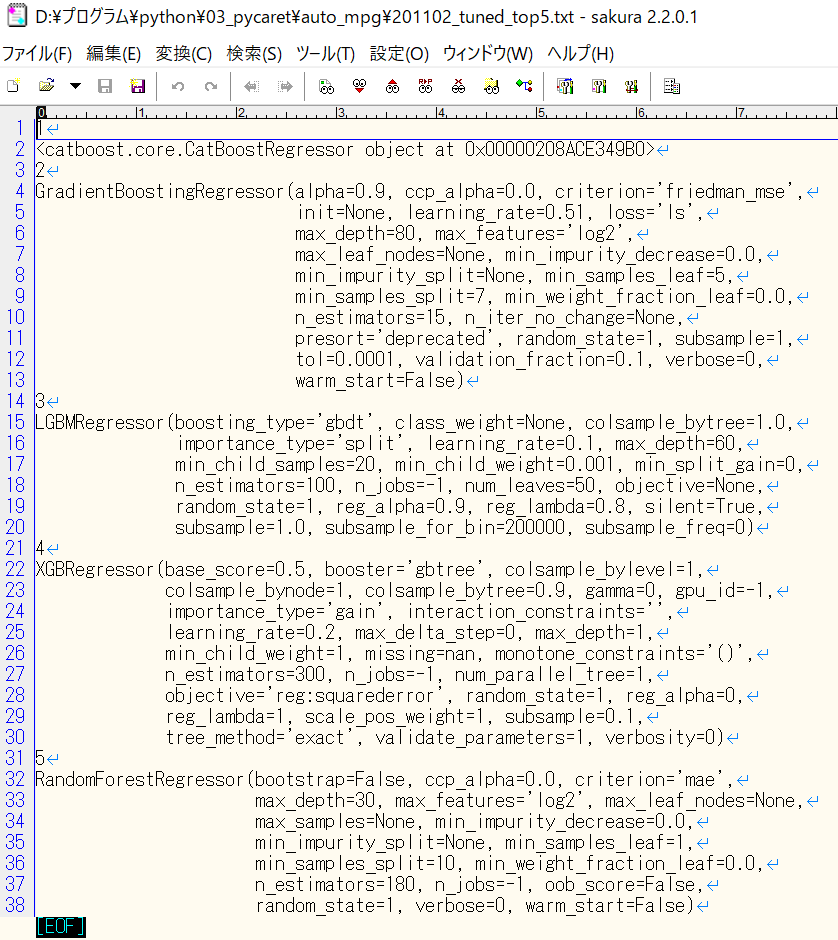Clear search marks with red X icon
Screen dimensions: 838x940
[458, 86]
